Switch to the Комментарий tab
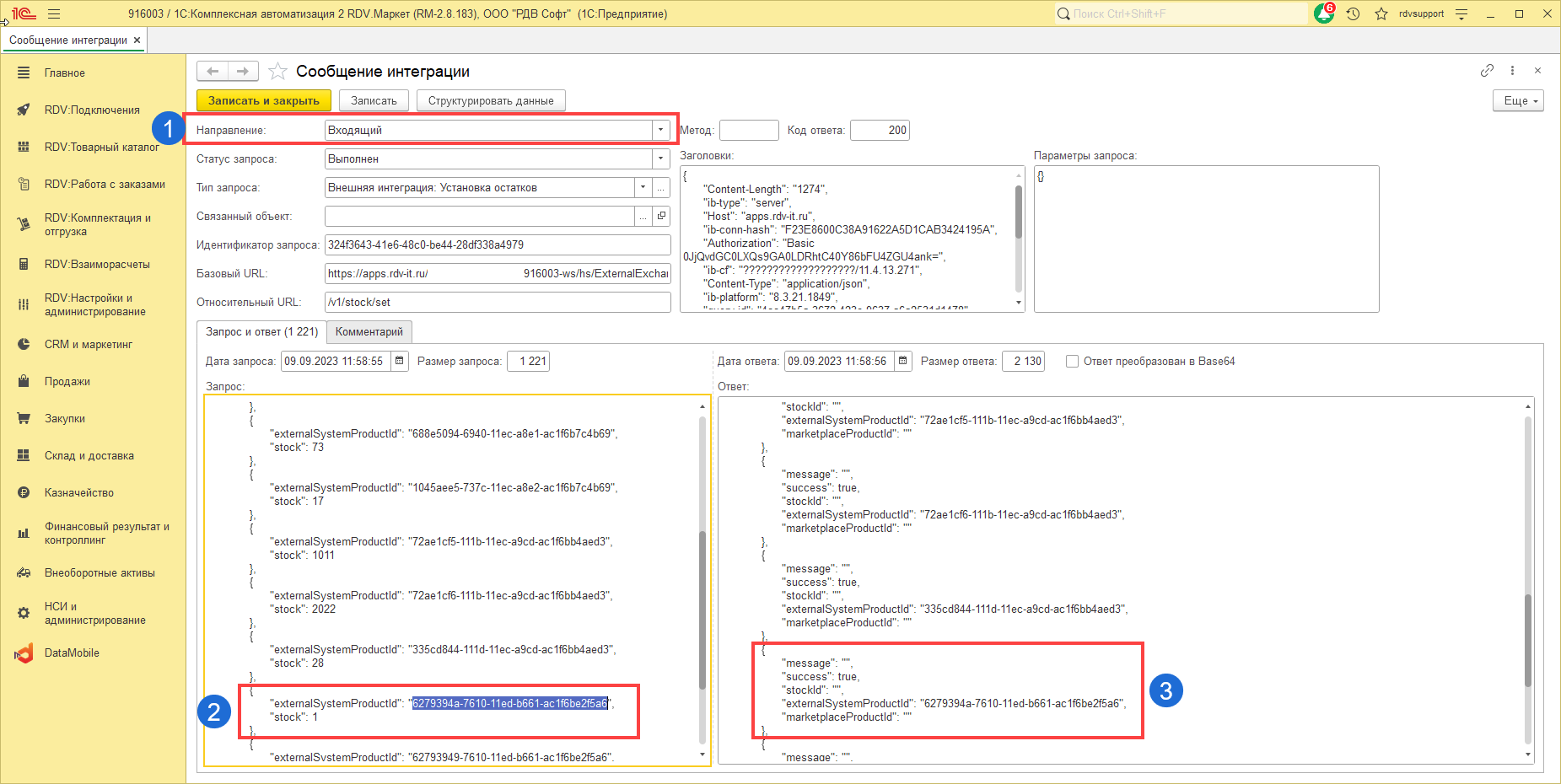Screen dimensions: 1561x784 (369, 332)
